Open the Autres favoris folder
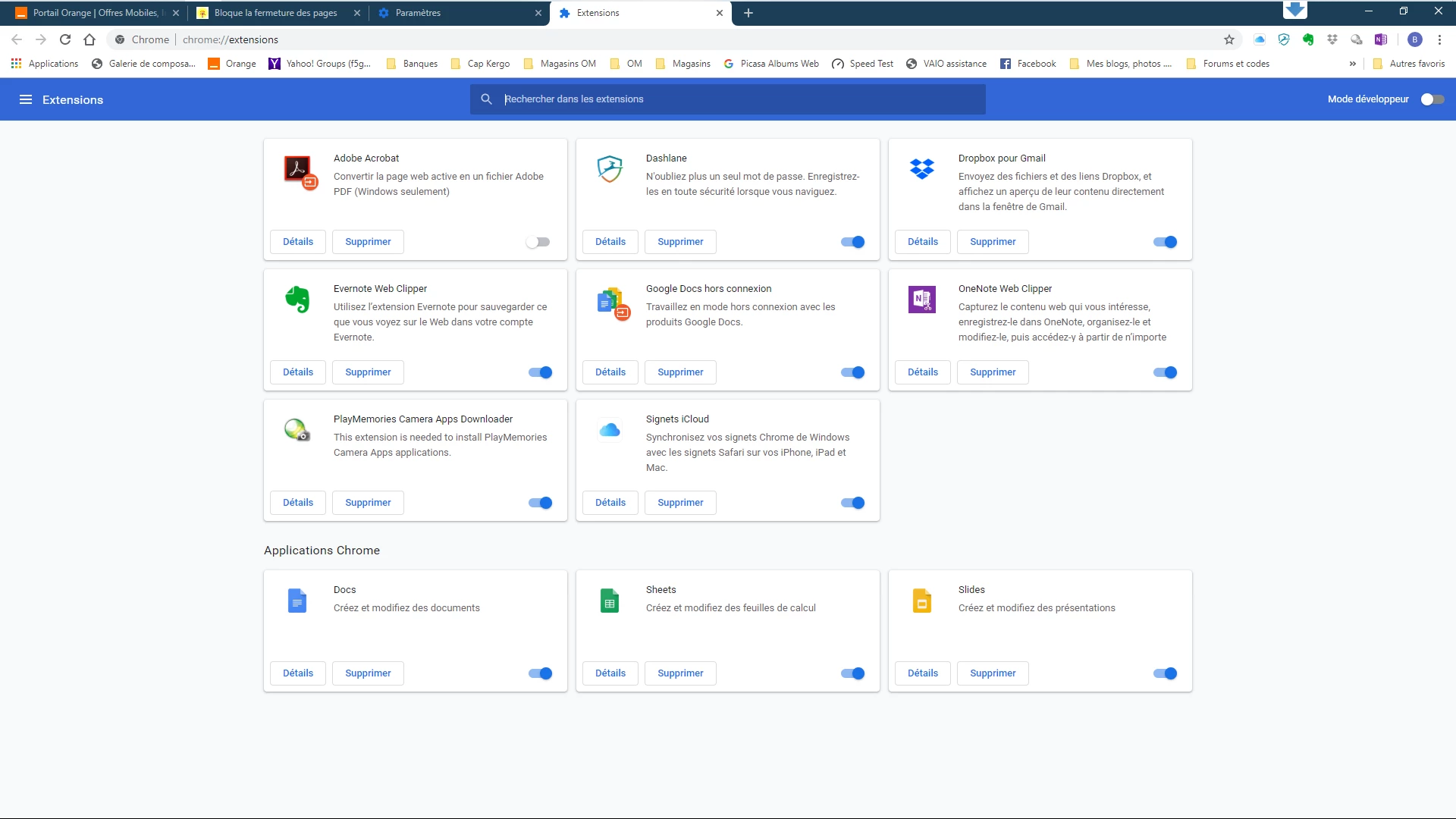 (x=1409, y=64)
